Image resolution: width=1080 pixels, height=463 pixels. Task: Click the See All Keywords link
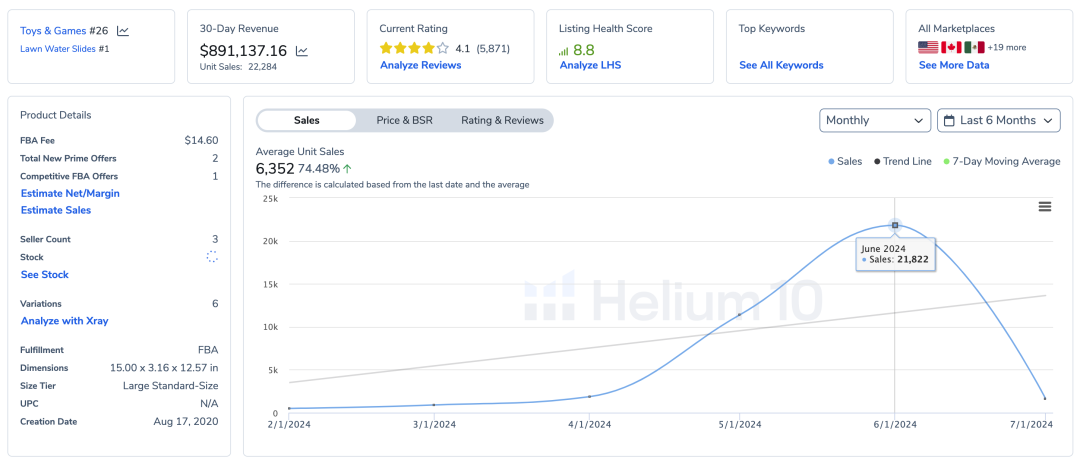pyautogui.click(x=781, y=65)
